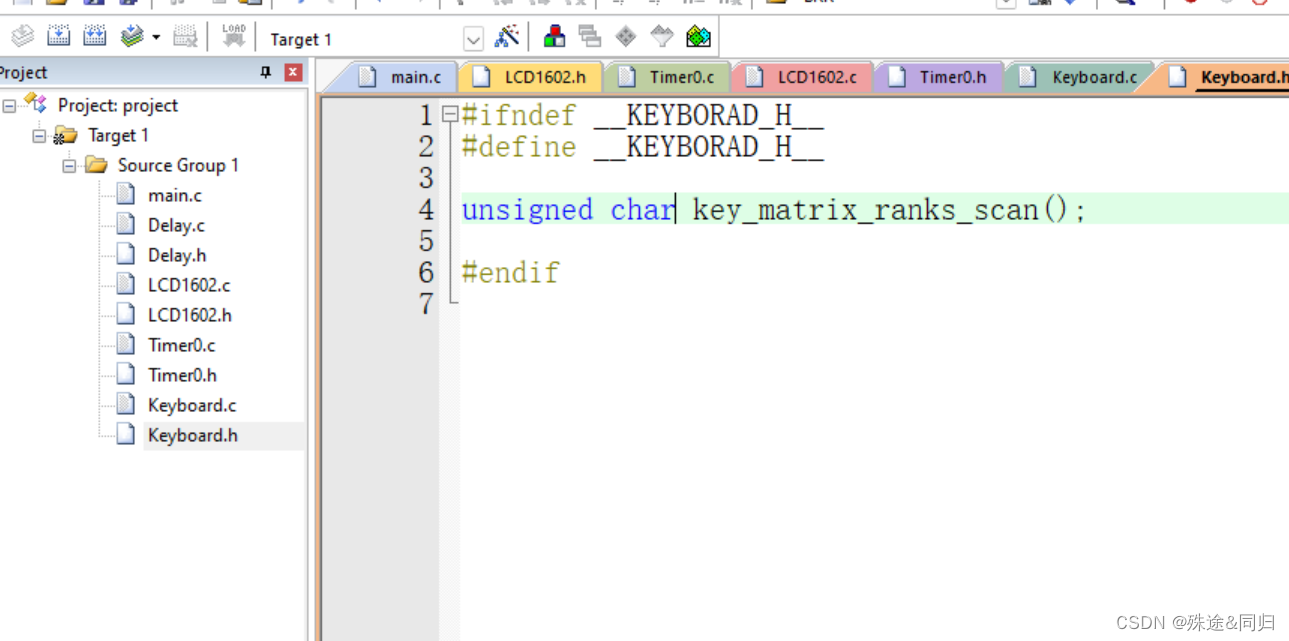The width and height of the screenshot is (1289, 641).
Task: Close the Project panel
Action: tap(291, 72)
